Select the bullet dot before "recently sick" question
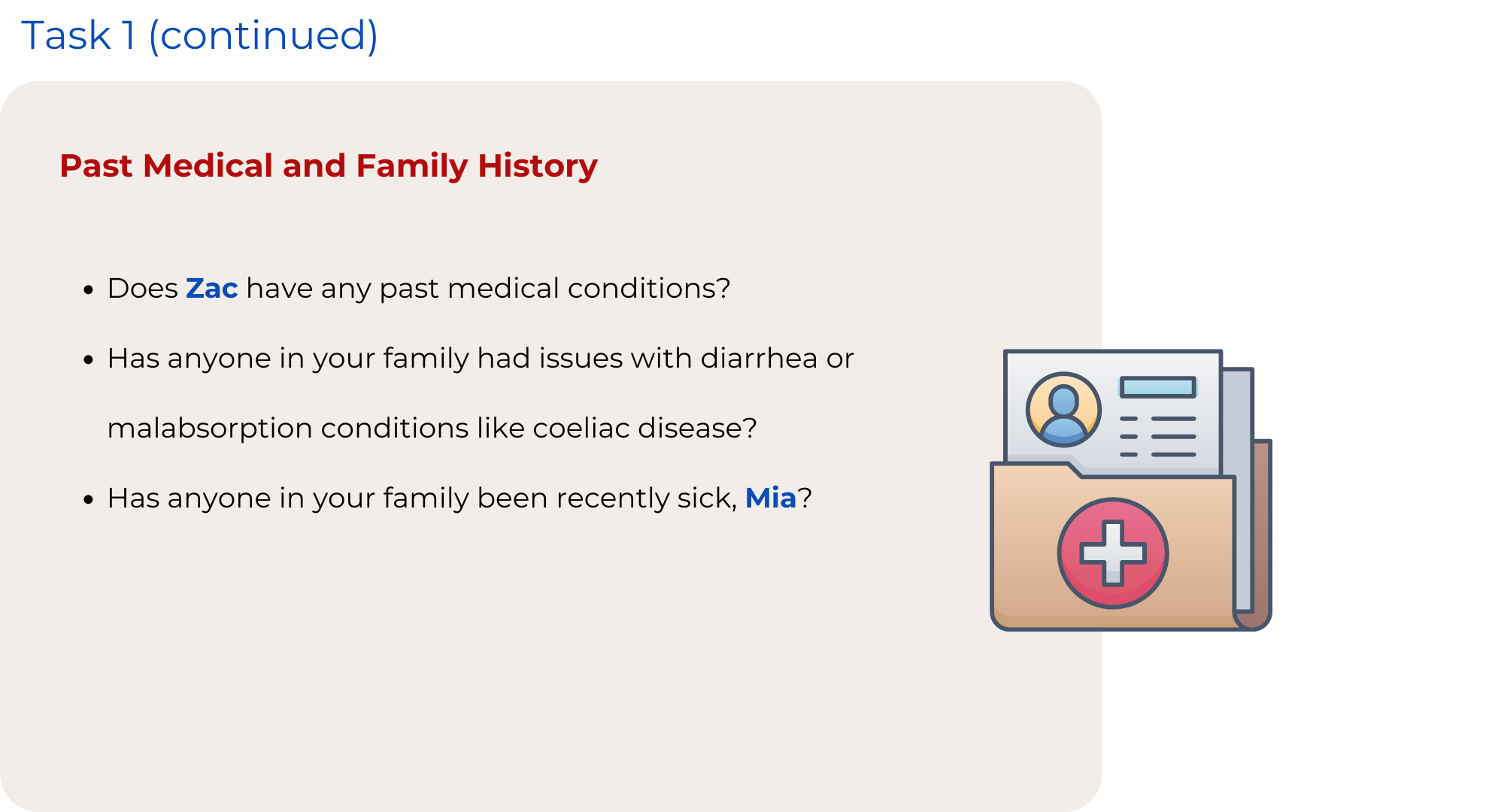1489x812 pixels. coord(89,499)
